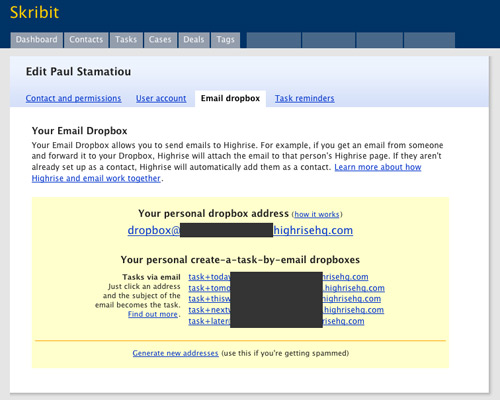Click the Edit Paul Stamatiou heading
Screen dimensions: 500x400
[78, 72]
